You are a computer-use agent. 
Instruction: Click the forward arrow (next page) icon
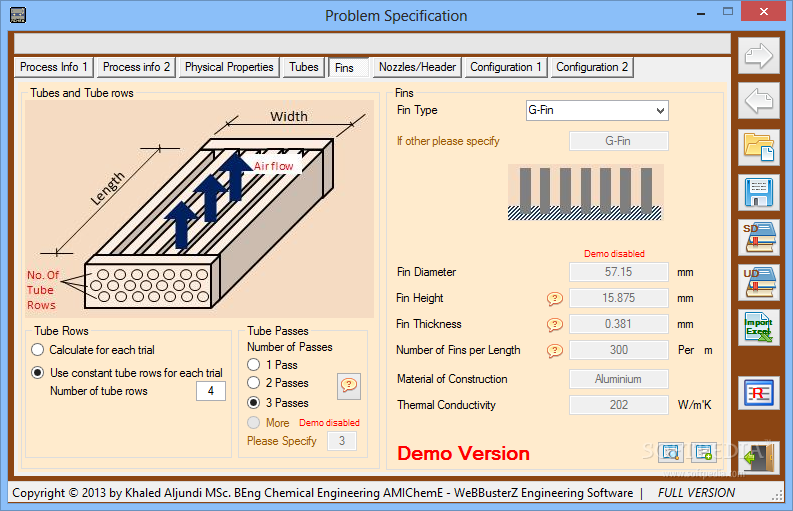759,55
